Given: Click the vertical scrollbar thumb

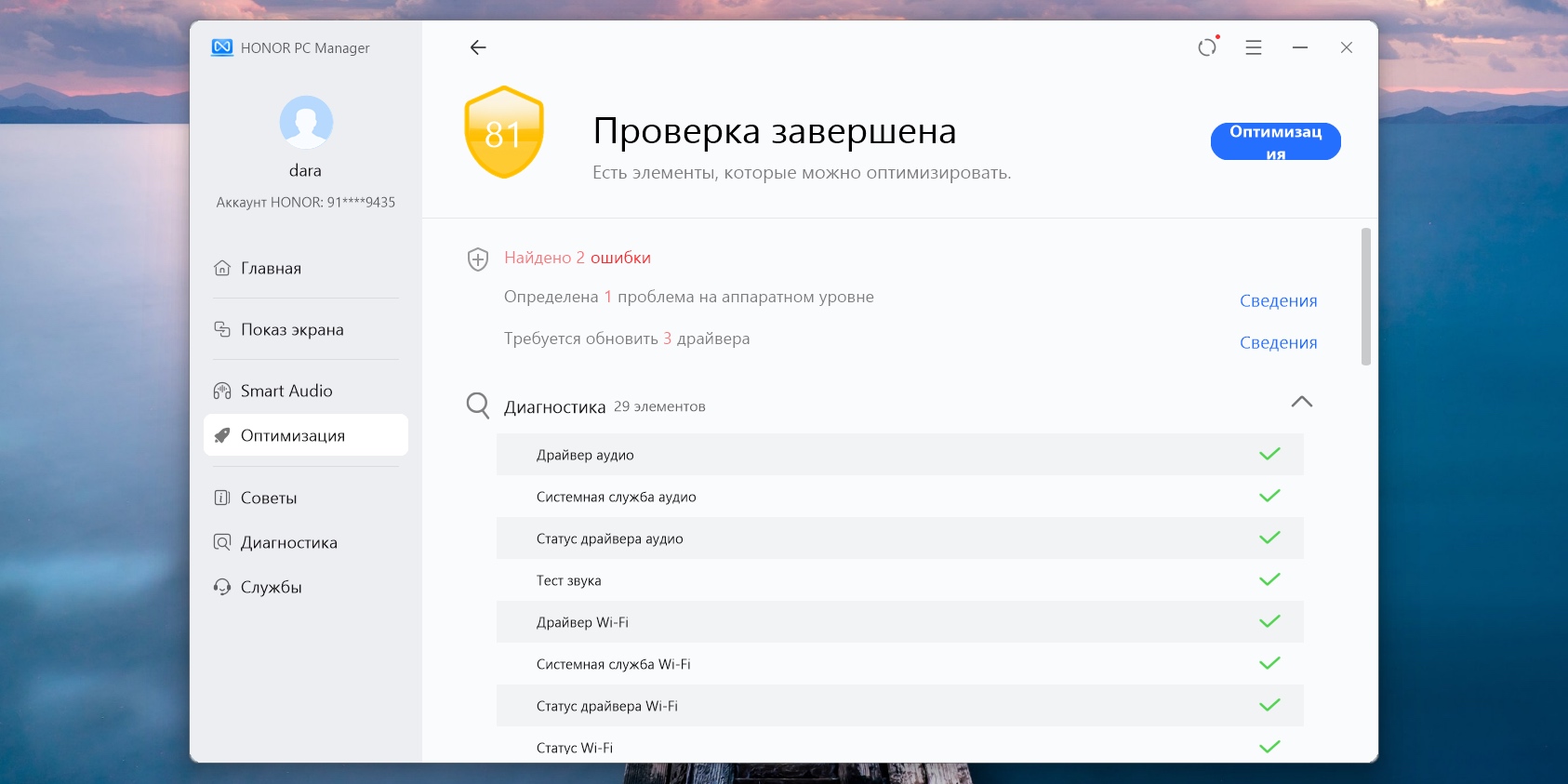Looking at the screenshot, I should click(x=1366, y=297).
